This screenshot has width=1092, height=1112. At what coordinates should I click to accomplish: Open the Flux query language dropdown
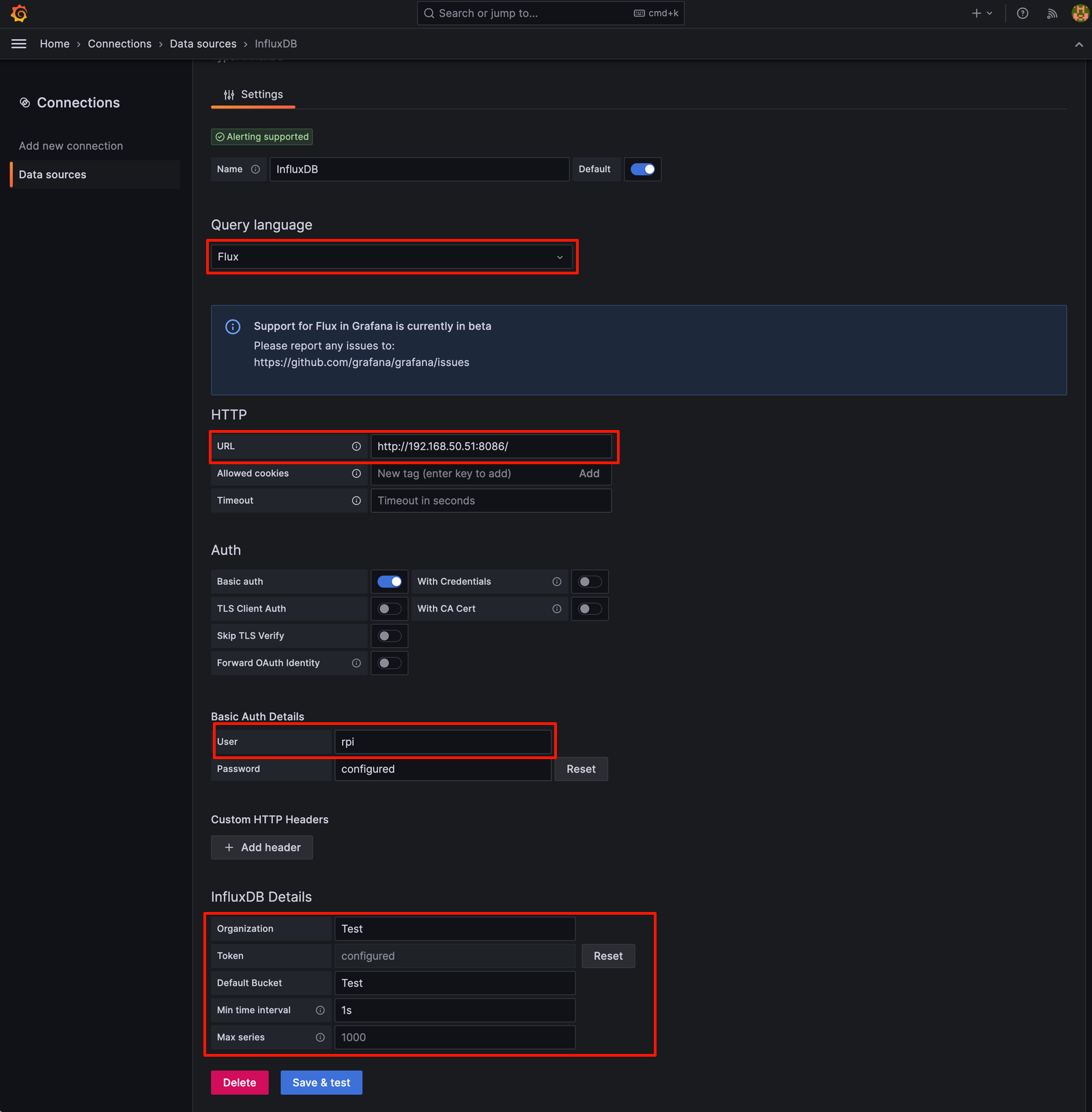[x=392, y=257]
